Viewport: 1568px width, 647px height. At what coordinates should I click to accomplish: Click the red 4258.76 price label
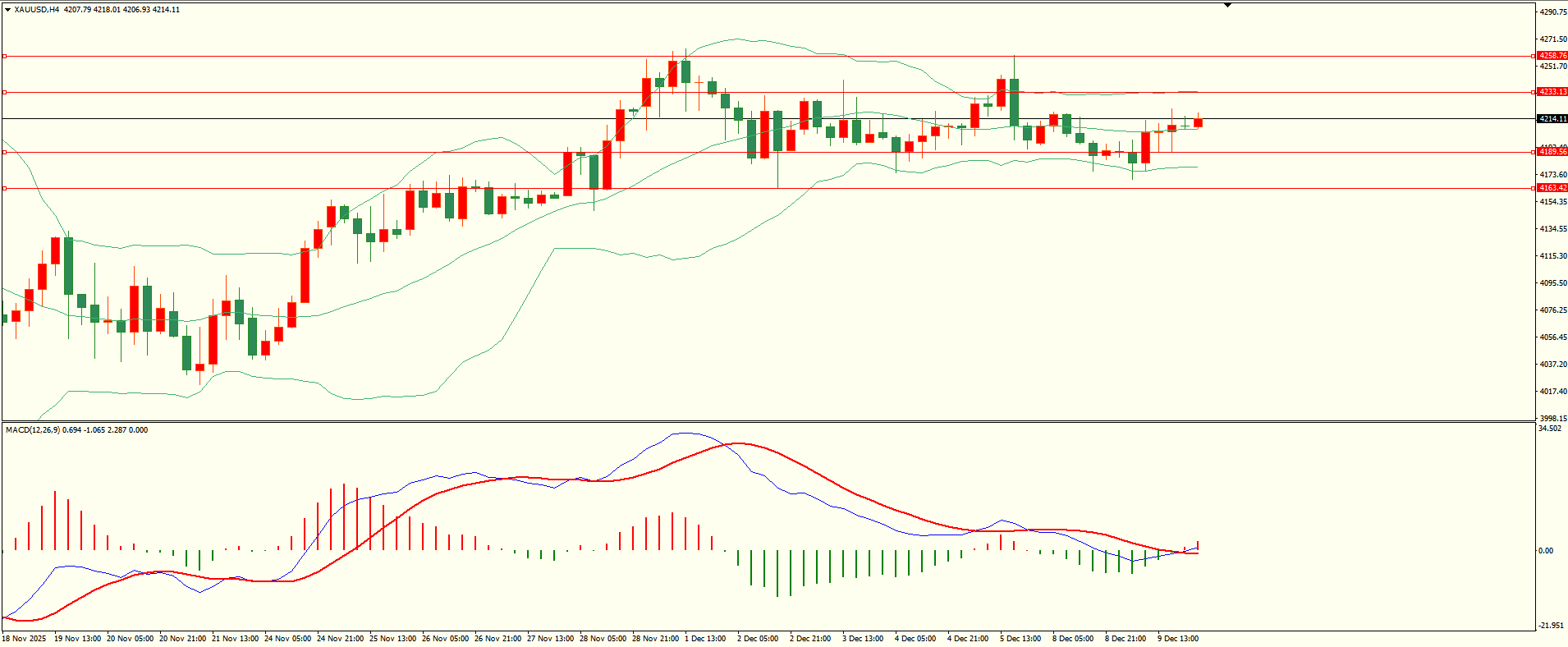[x=1552, y=56]
